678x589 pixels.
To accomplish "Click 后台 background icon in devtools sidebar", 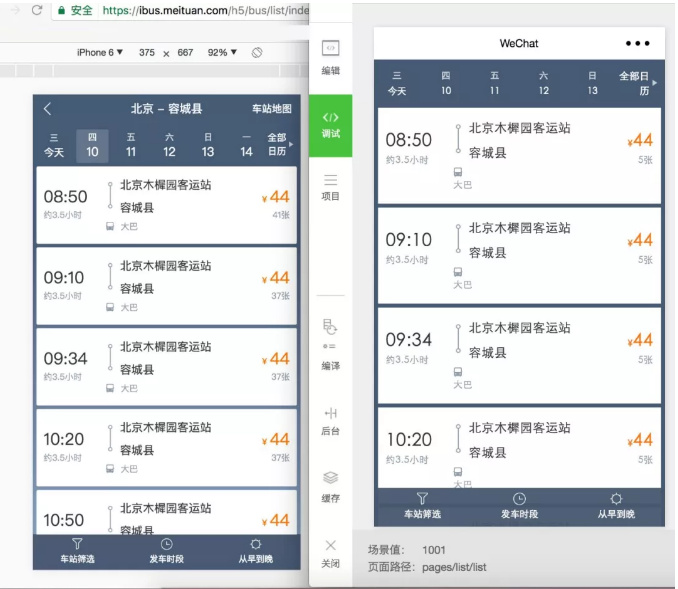I will pos(330,413).
